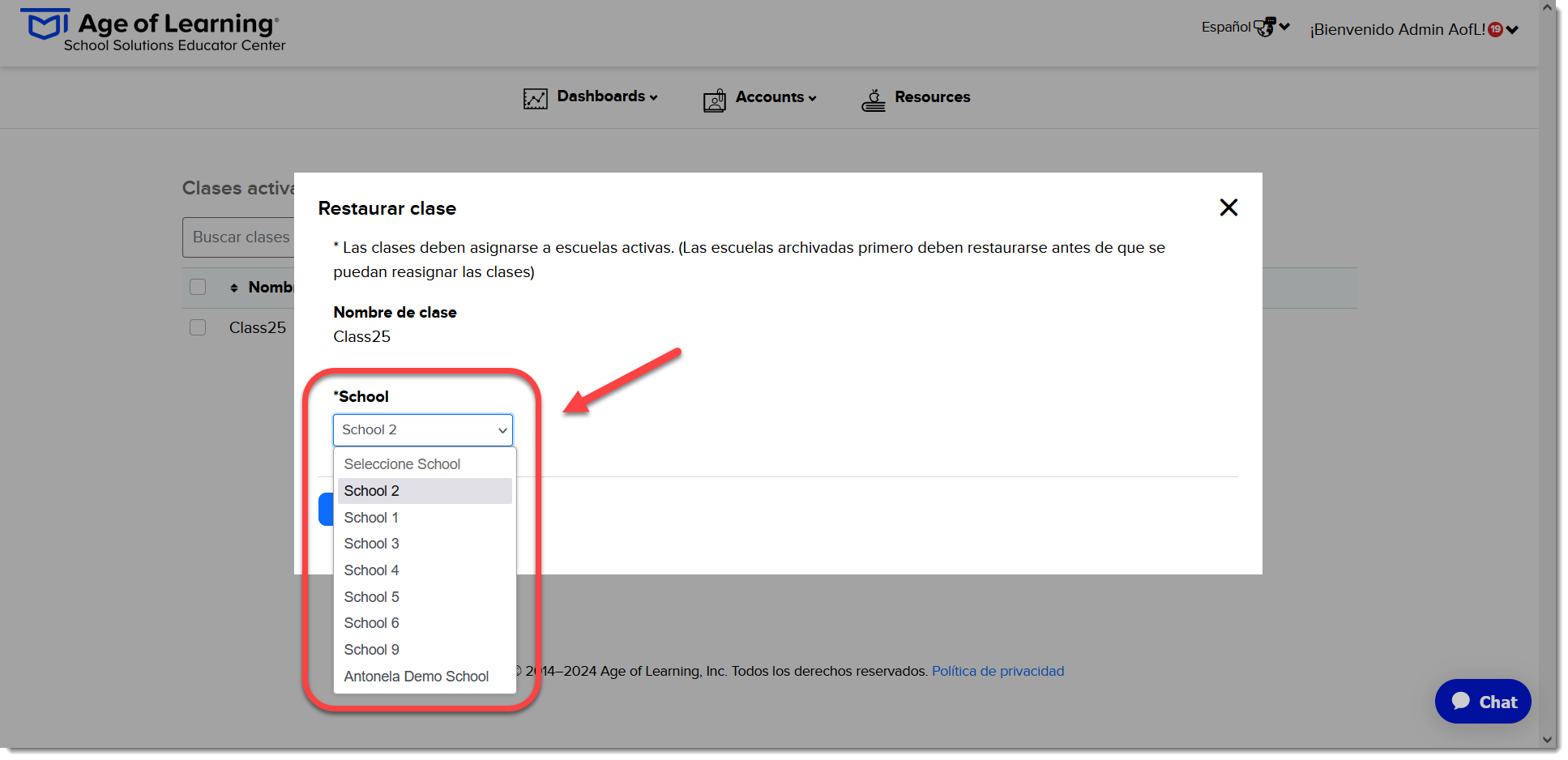Click the Buscar clases search field

[239, 237]
